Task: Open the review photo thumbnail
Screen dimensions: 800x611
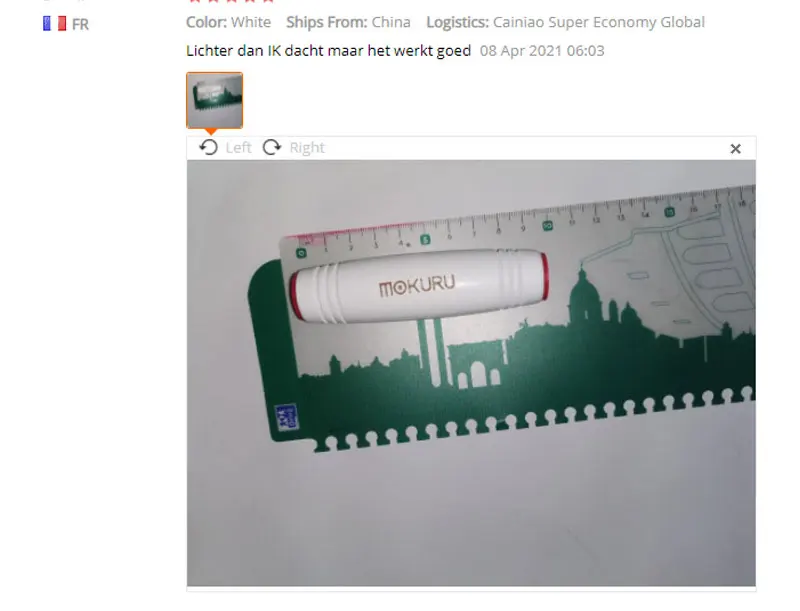Action: (214, 100)
